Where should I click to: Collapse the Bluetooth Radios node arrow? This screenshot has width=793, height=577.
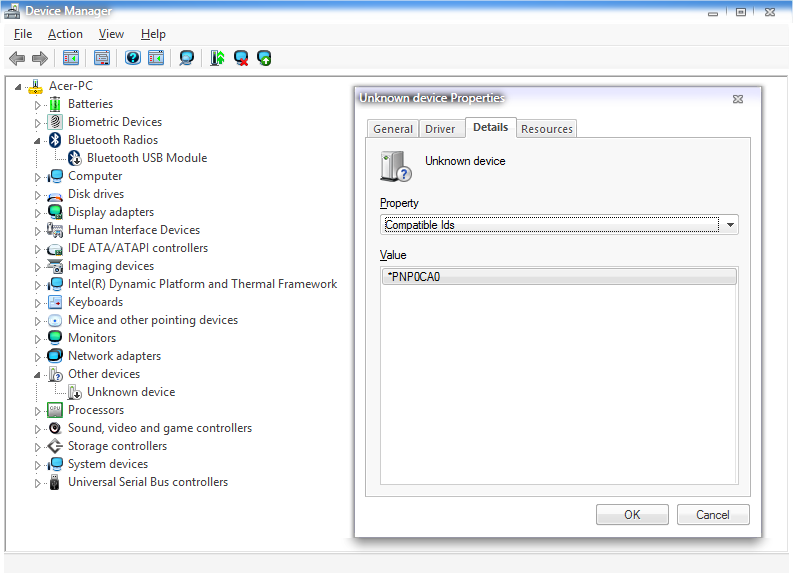point(37,141)
